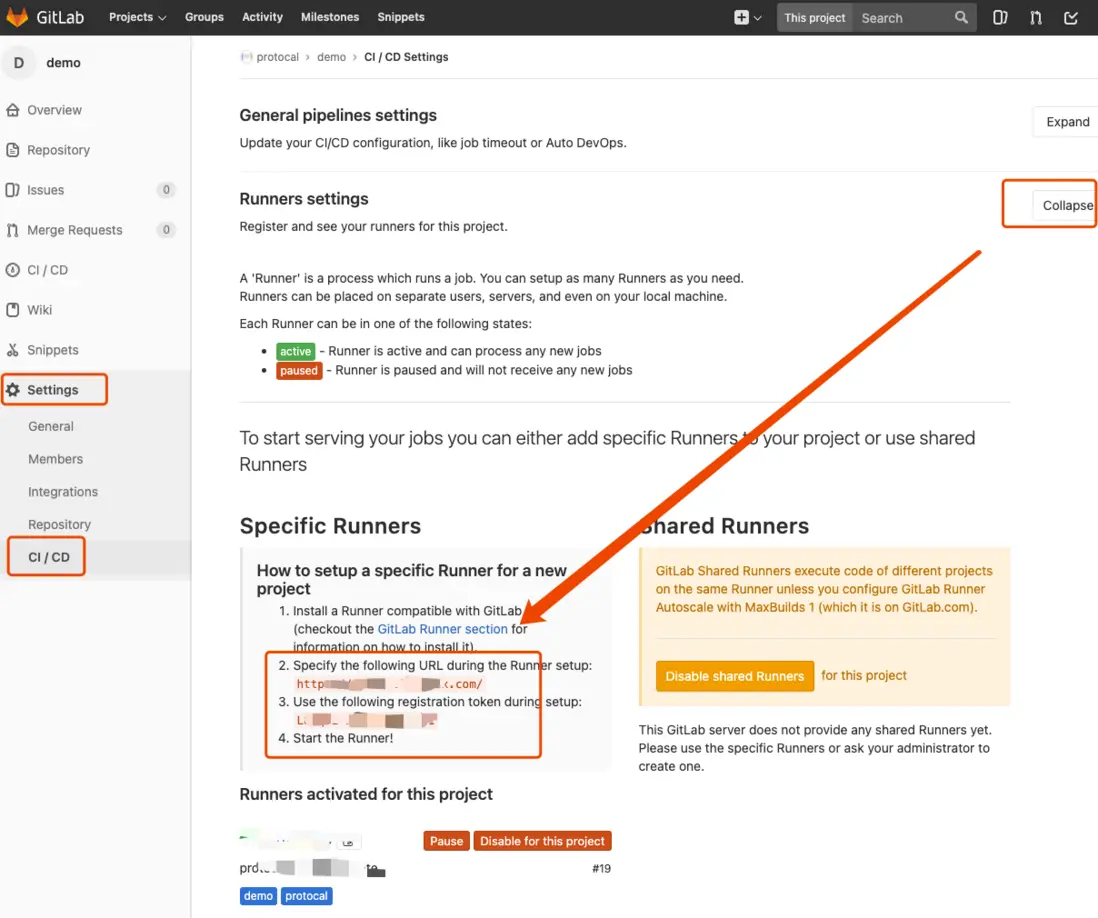Click the General pipelines settings heading
This screenshot has height=918, width=1098.
(338, 115)
